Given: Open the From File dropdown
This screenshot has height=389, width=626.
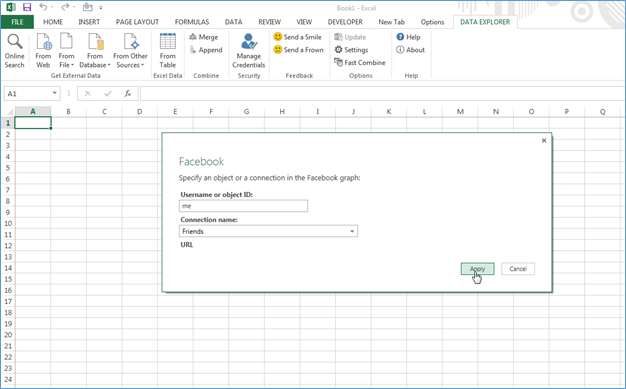Looking at the screenshot, I should [66, 51].
